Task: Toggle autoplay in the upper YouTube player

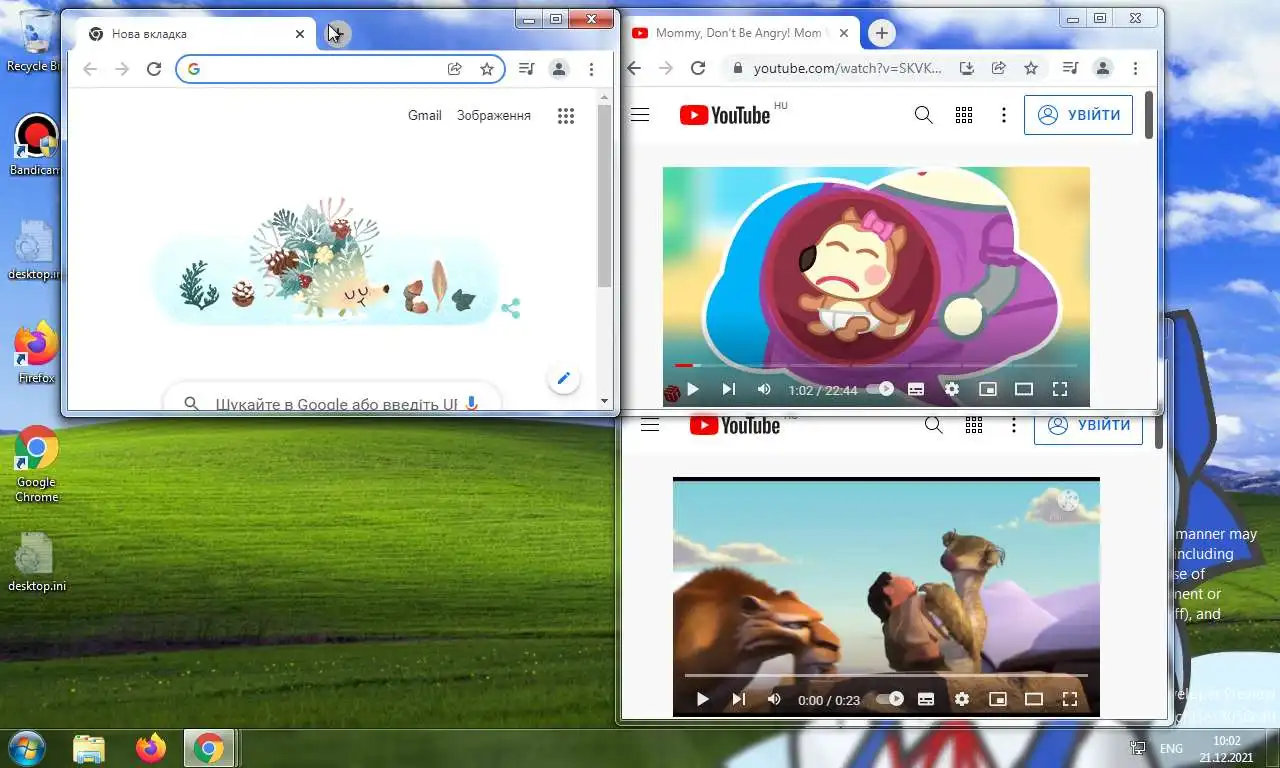Action: 880,389
